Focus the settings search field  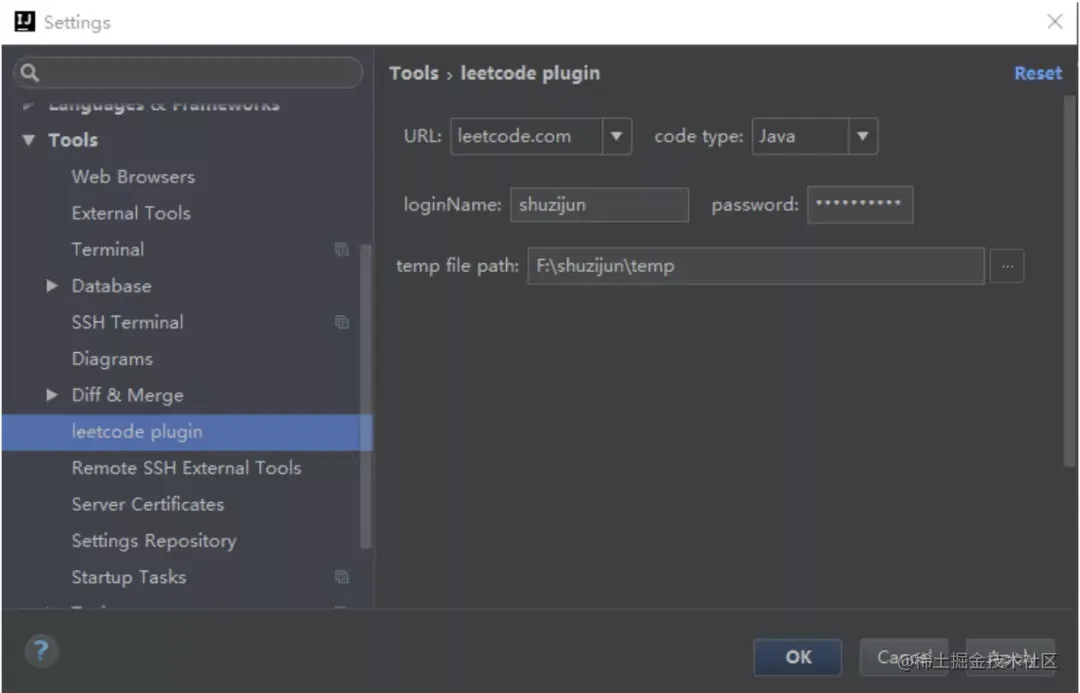click(188, 72)
